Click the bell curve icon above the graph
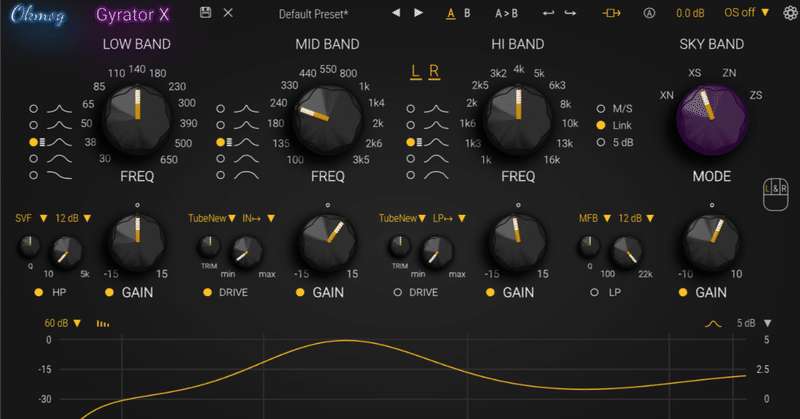Screen dimensions: 800x419 point(713,324)
